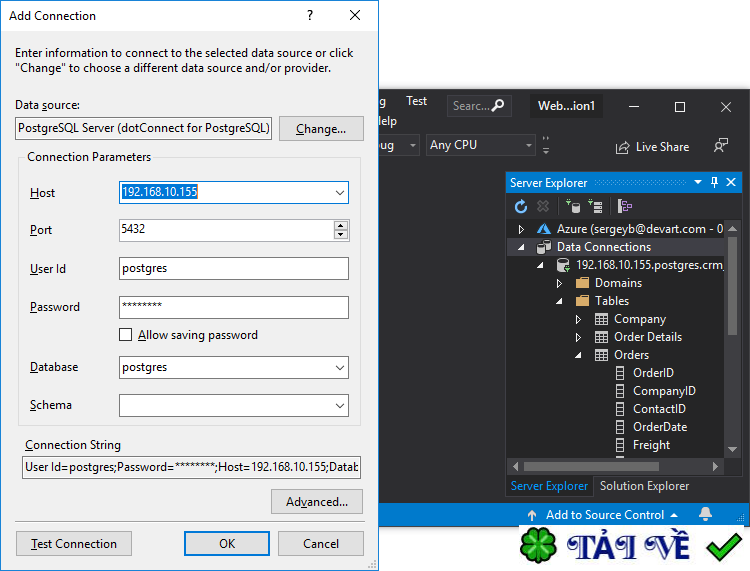This screenshot has height=571, width=750.
Task: Switch to the Server Explorer tab
Action: [549, 486]
